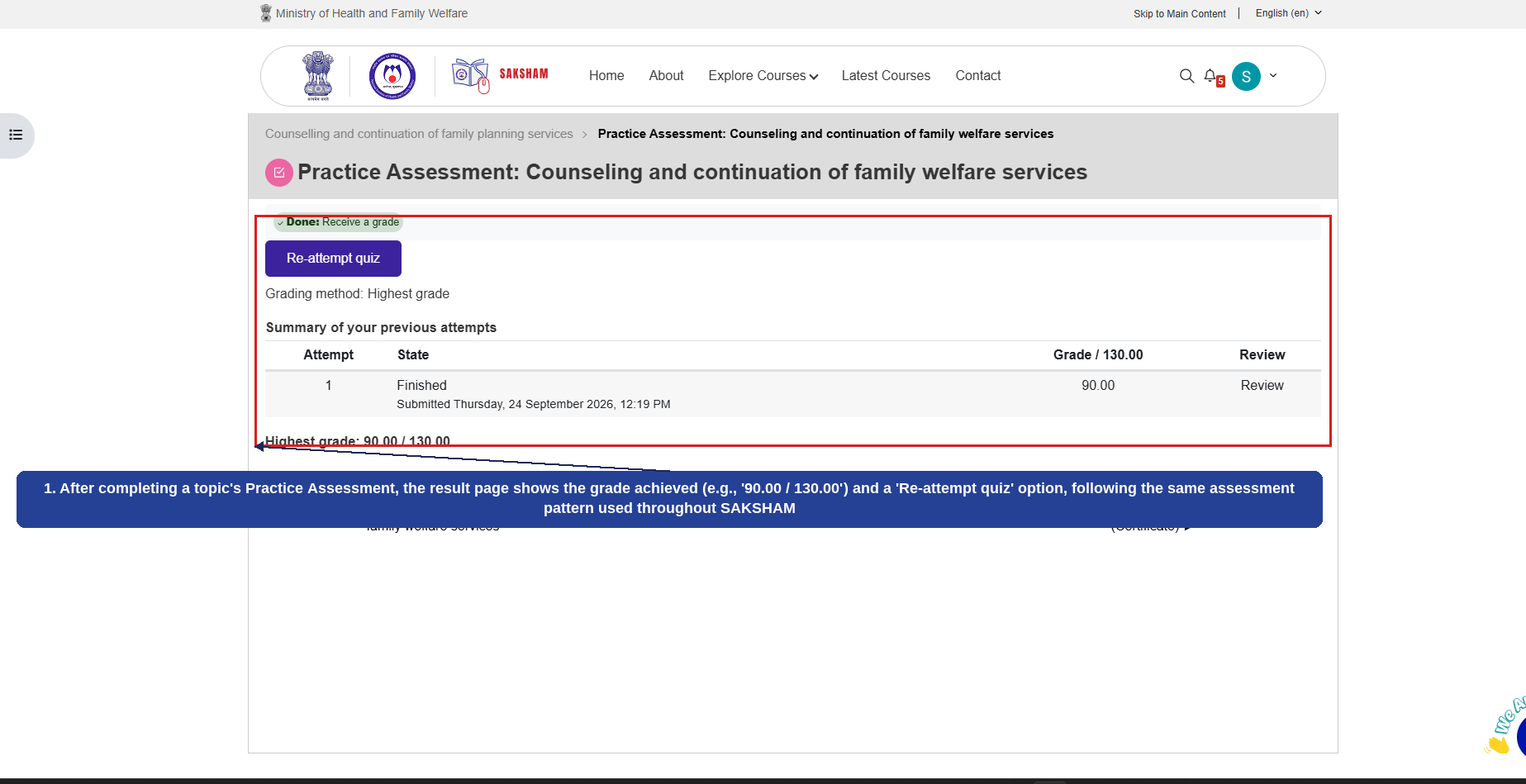Expand the Explore Courses menu
Viewport: 1526px width, 784px height.
click(x=763, y=76)
